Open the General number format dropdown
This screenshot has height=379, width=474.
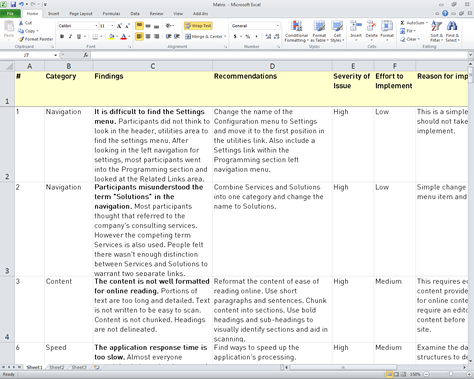pos(277,26)
